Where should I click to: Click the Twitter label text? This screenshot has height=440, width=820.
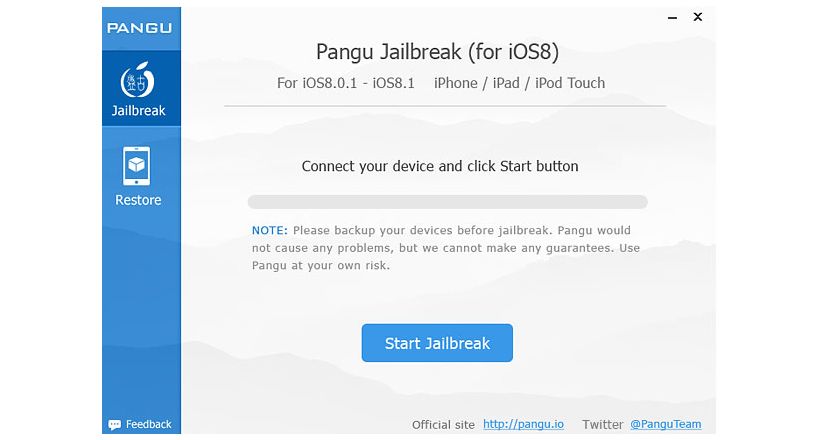(603, 424)
